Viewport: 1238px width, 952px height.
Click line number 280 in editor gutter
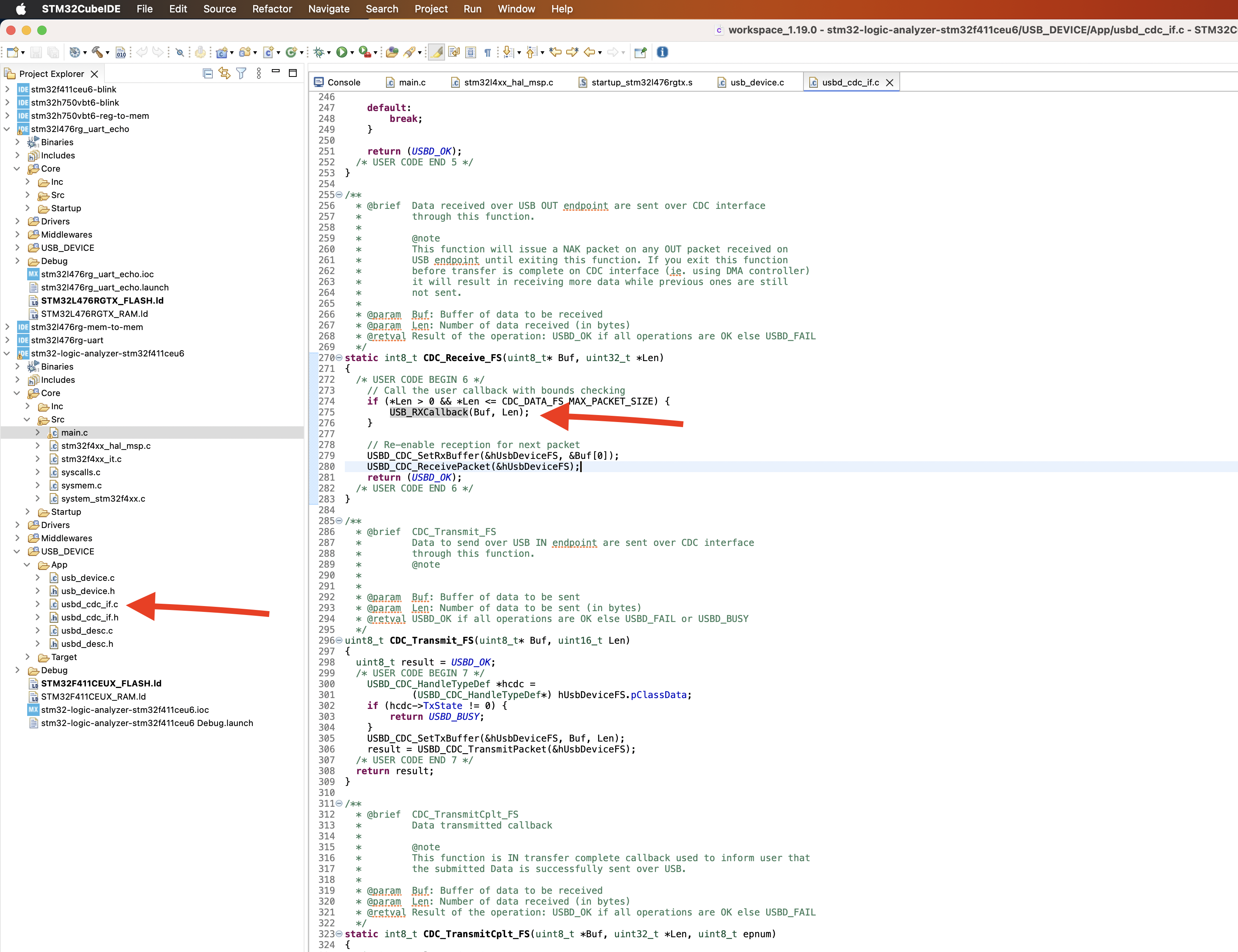[327, 466]
